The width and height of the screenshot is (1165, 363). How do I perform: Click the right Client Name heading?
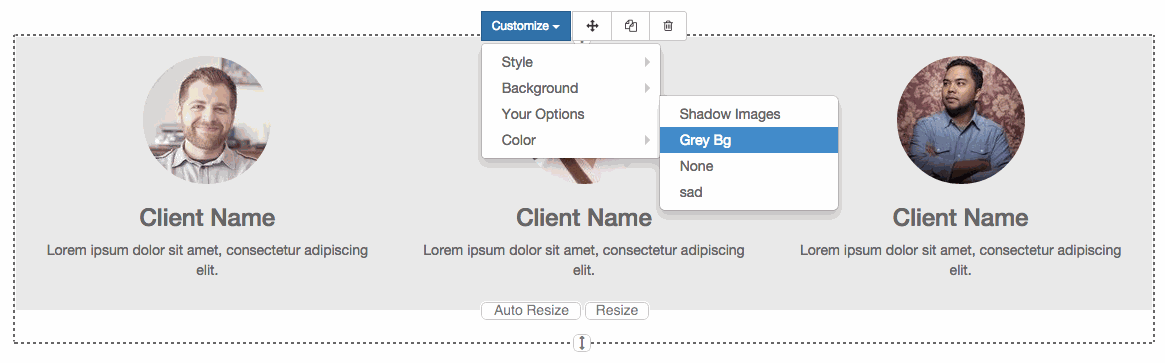click(961, 218)
